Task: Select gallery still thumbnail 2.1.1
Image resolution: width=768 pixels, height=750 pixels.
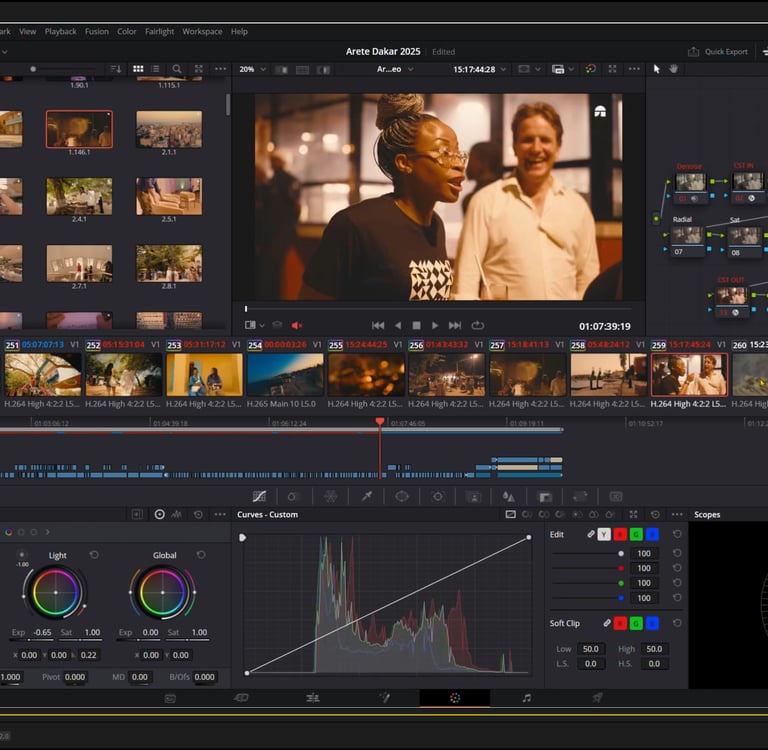Action: tap(169, 130)
